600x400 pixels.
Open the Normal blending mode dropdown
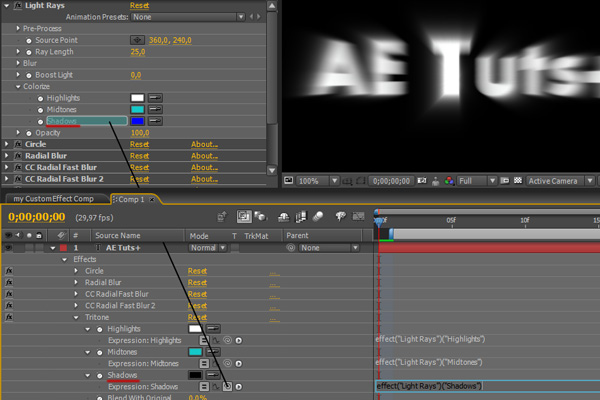208,248
